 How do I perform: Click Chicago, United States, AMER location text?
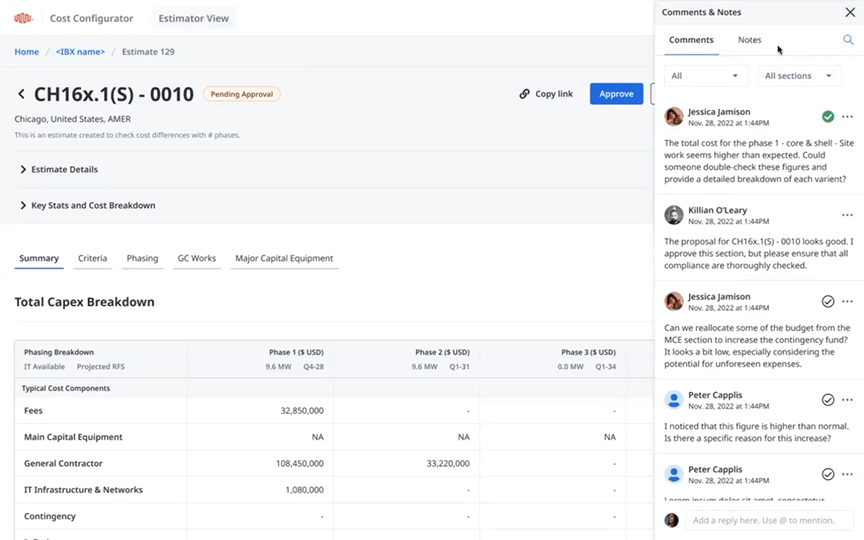tap(73, 119)
